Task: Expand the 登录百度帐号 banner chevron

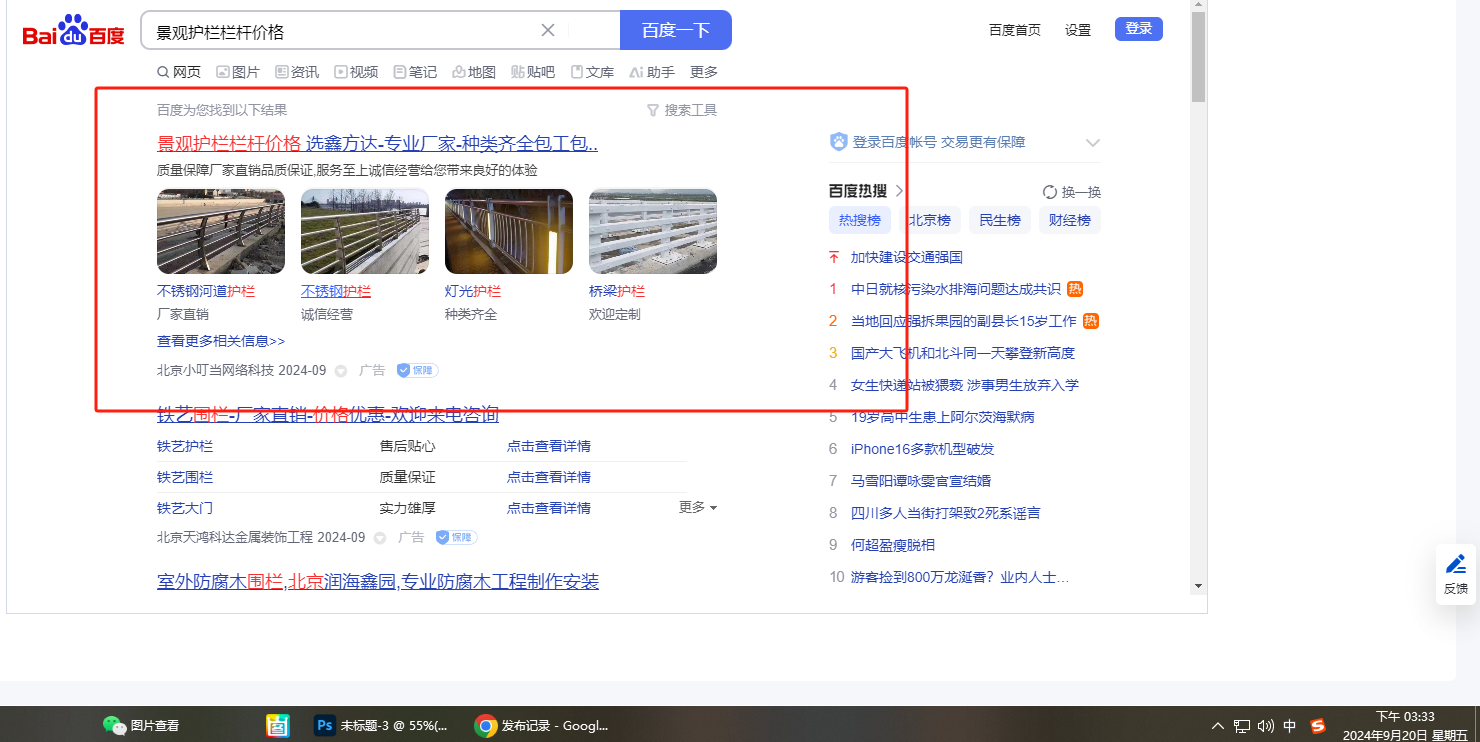Action: pos(1093,142)
